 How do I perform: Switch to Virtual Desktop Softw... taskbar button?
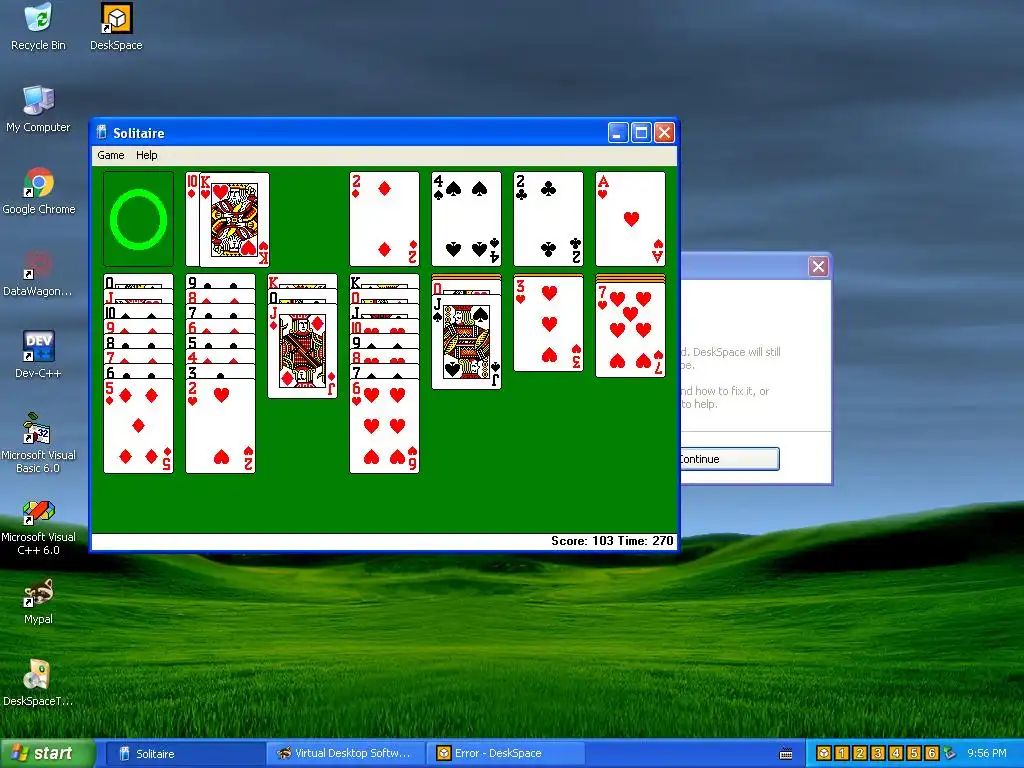coord(346,754)
